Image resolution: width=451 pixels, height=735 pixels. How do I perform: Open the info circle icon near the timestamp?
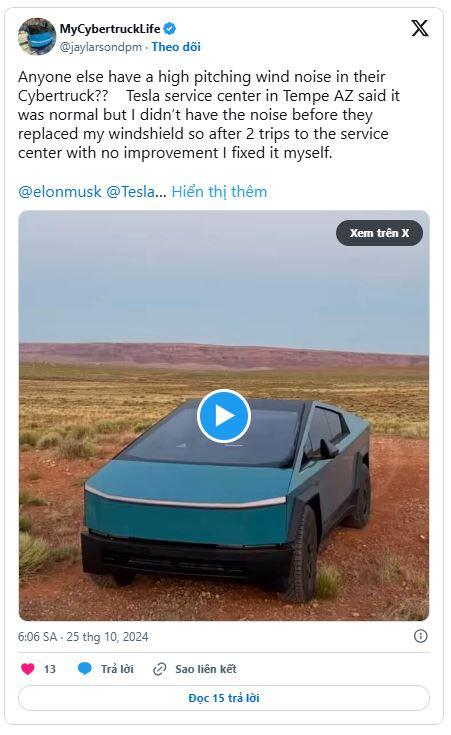coord(421,636)
